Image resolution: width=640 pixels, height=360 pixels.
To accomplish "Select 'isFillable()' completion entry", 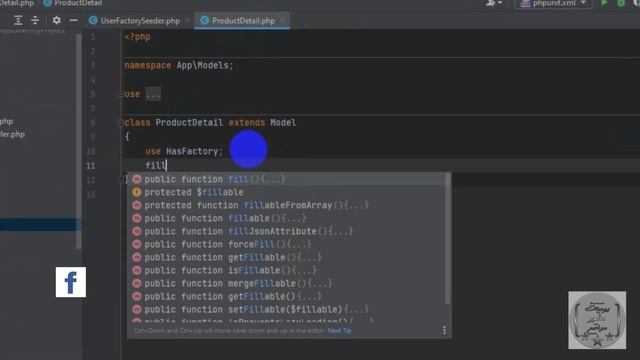I will [x=287, y=271].
